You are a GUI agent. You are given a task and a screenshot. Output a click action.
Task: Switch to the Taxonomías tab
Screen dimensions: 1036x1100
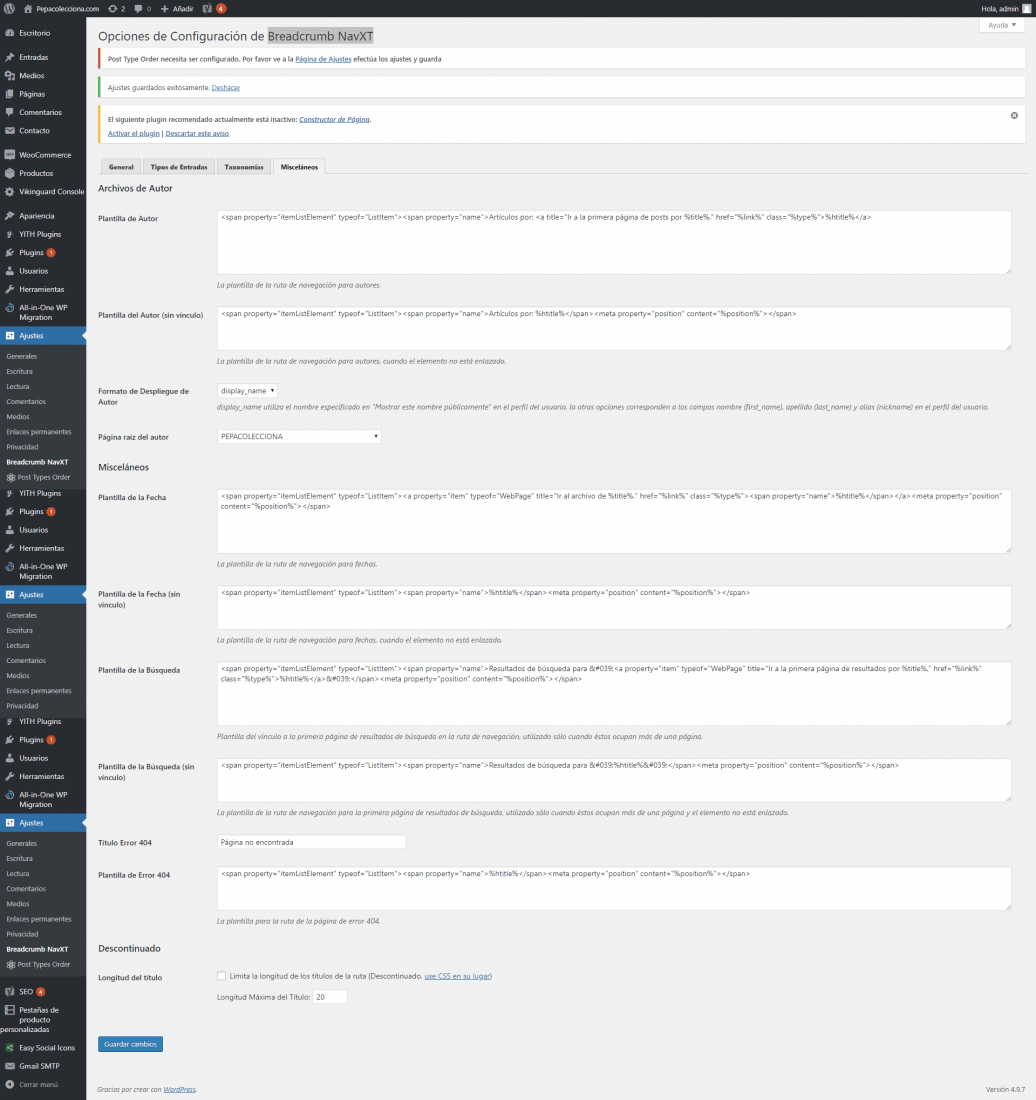click(x=244, y=167)
